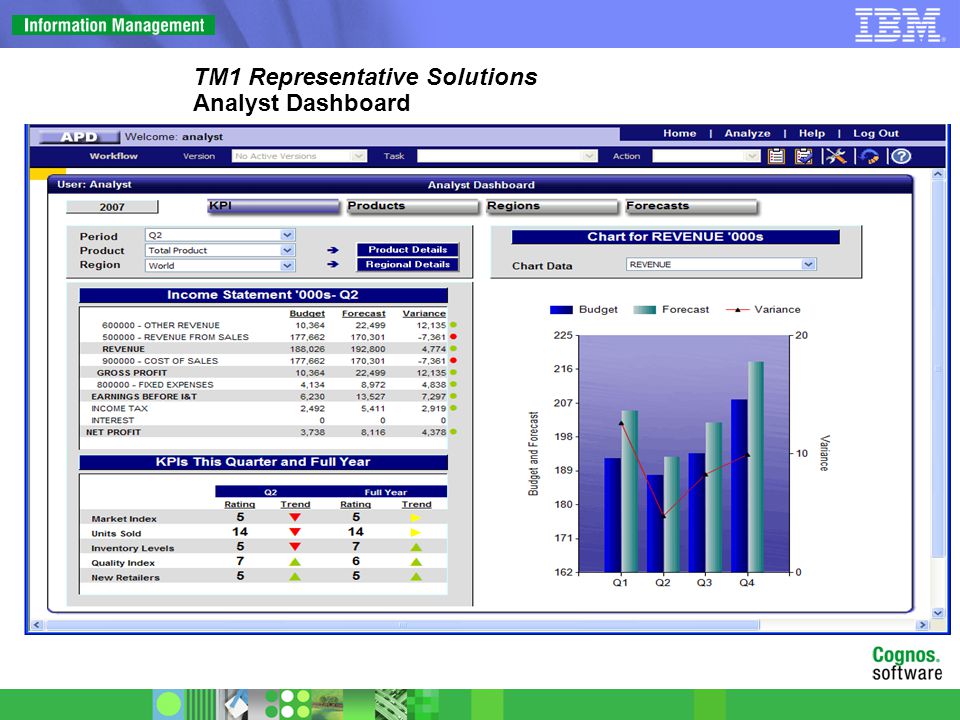Click Home in the top menu
This screenshot has width=960, height=720.
pyautogui.click(x=680, y=133)
